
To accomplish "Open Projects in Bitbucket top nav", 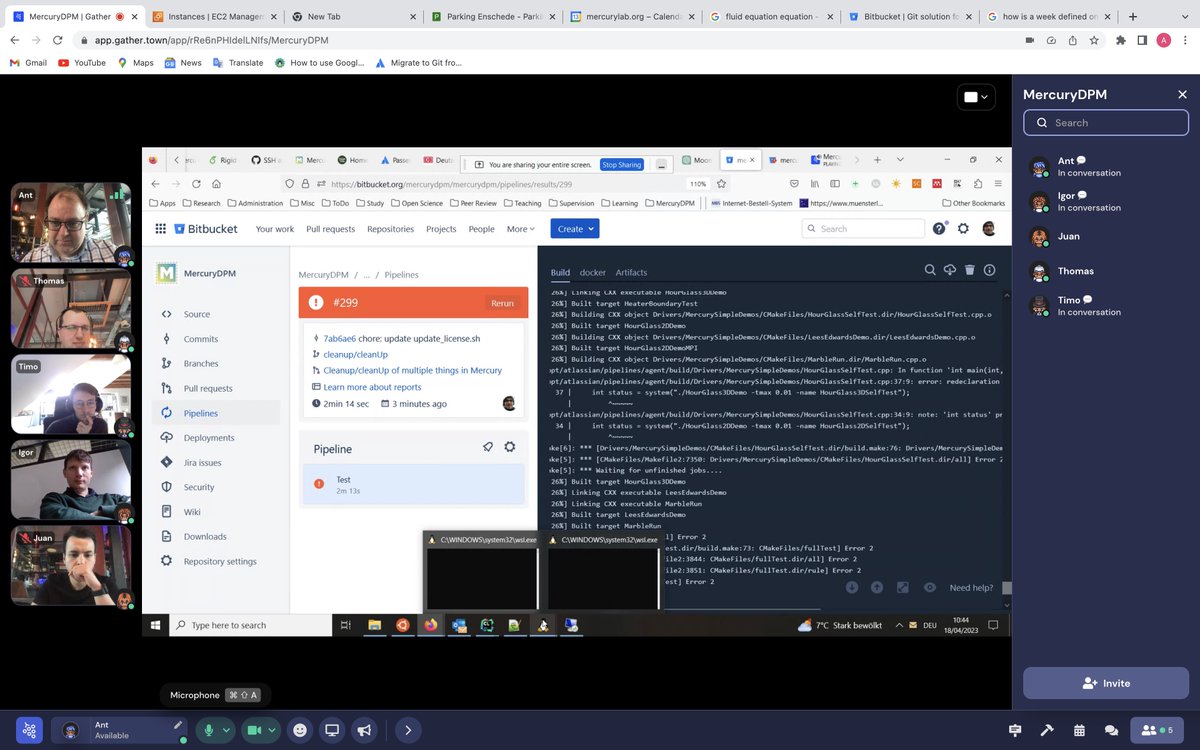I will 441,229.
